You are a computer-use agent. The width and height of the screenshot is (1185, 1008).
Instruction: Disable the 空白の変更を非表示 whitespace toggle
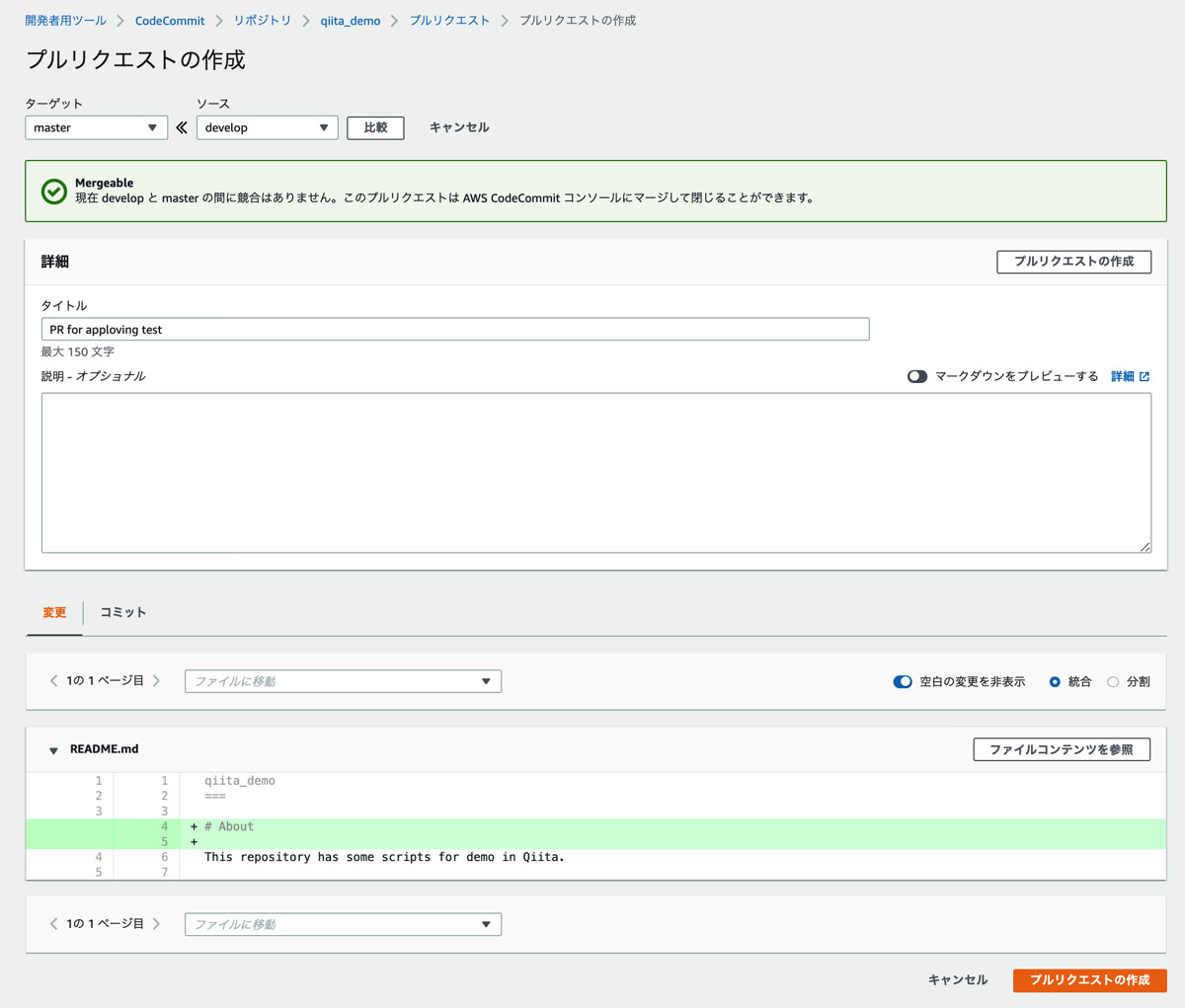pos(903,681)
